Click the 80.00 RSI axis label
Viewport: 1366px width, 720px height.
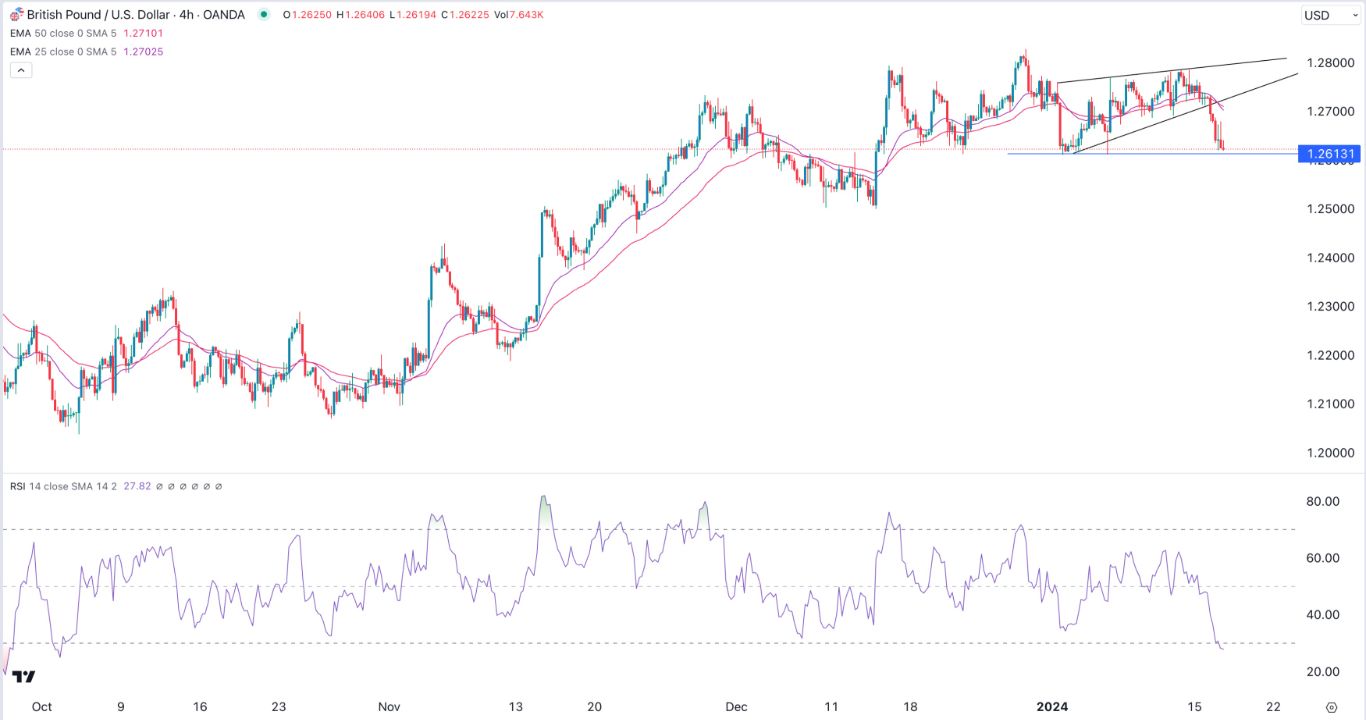pos(1322,502)
